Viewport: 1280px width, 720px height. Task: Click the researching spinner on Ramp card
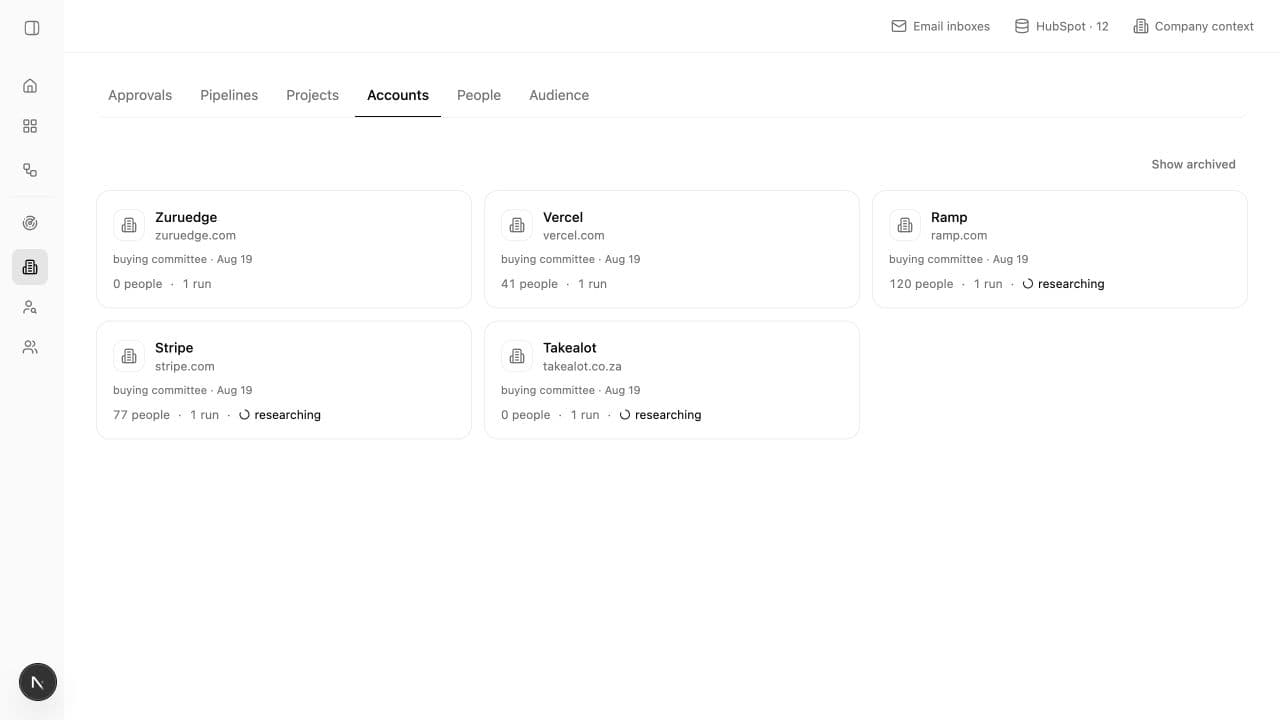[1028, 284]
